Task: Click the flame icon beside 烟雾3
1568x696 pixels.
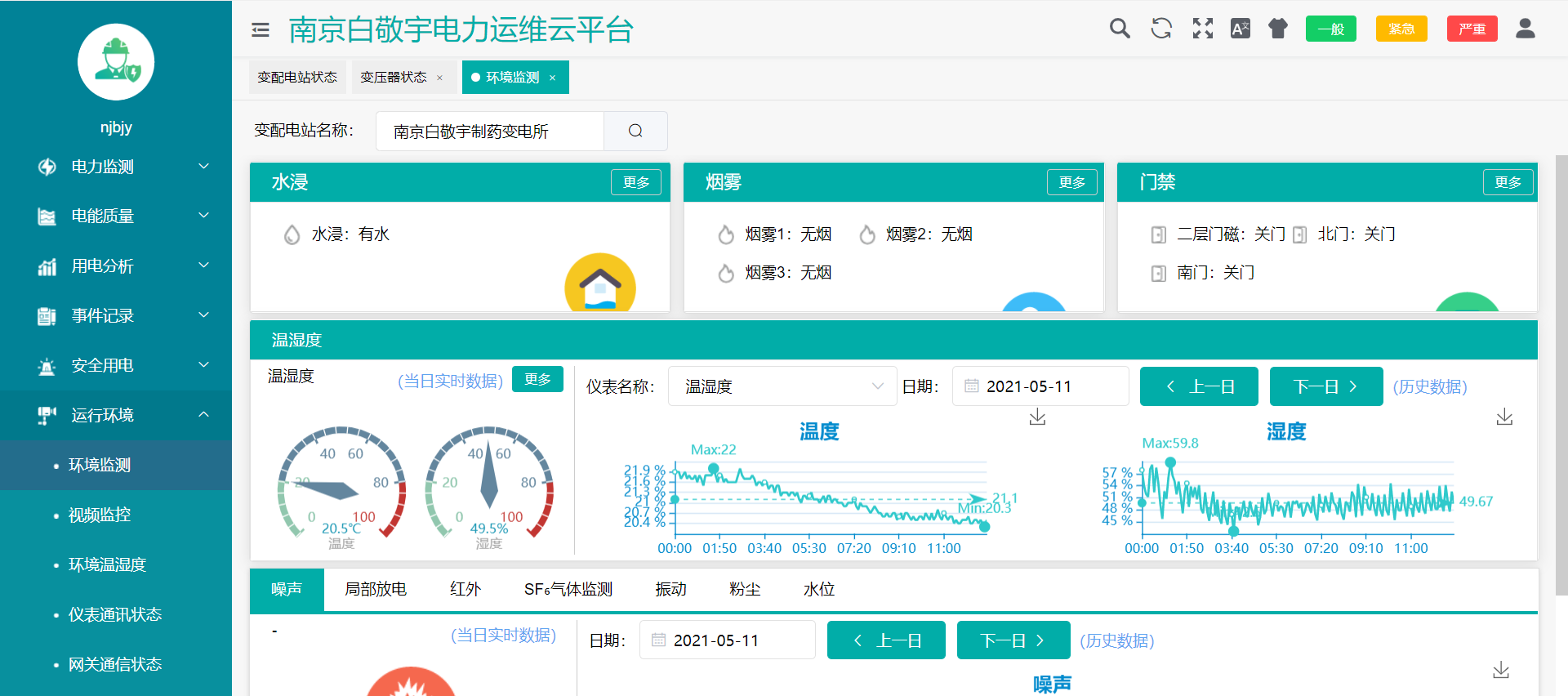Action: click(x=726, y=274)
